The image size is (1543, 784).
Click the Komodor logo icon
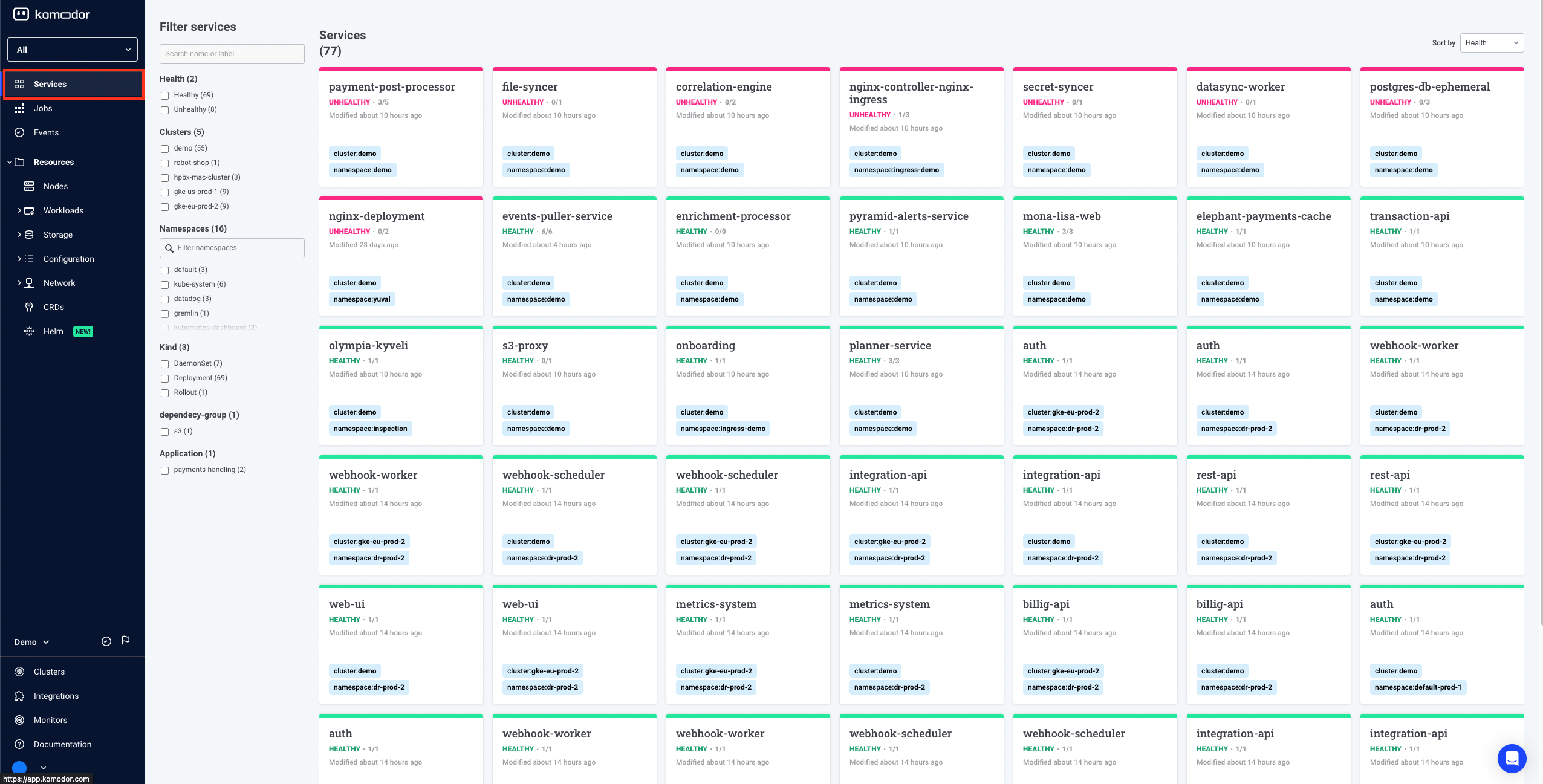[21, 14]
